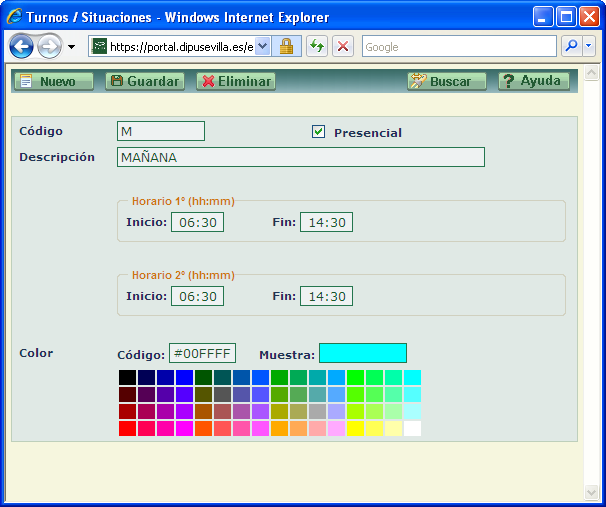Click the Horario 1º (hh:mm) legend text
The width and height of the screenshot is (606, 507).
click(x=183, y=201)
